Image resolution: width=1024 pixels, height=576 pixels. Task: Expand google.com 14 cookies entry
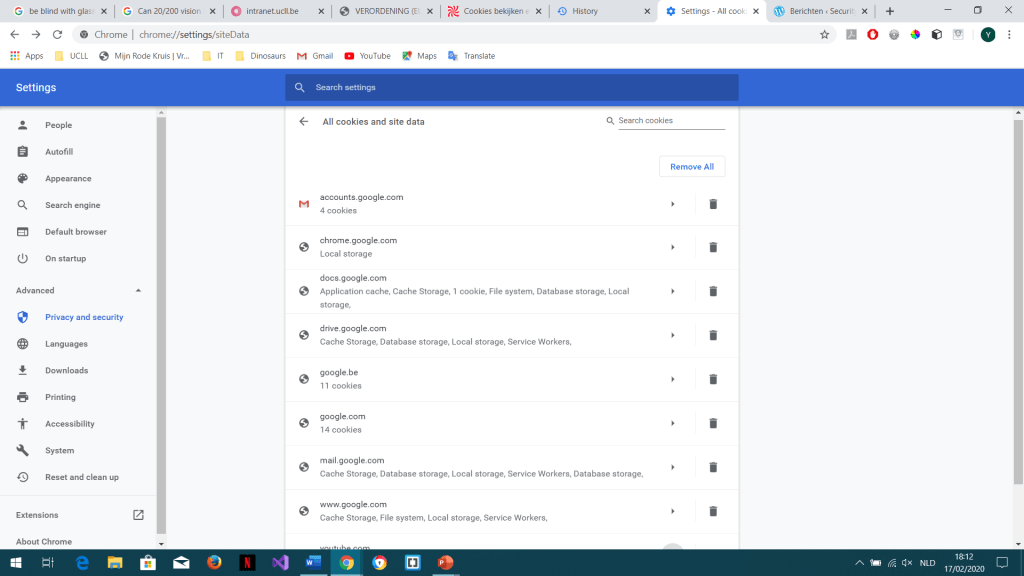672,423
